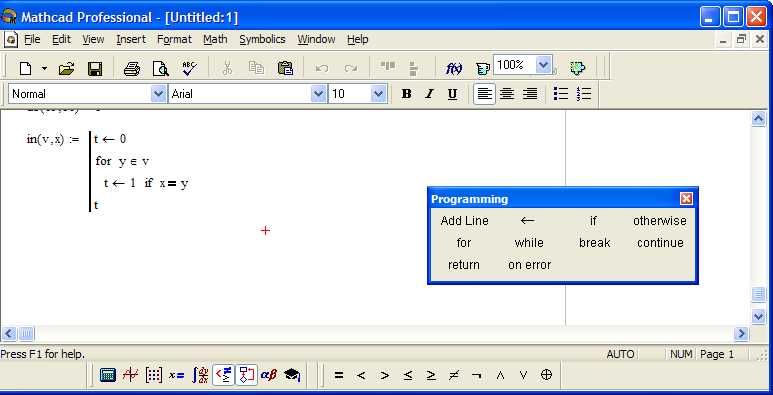Click Add Line in Programming palette

point(464,221)
